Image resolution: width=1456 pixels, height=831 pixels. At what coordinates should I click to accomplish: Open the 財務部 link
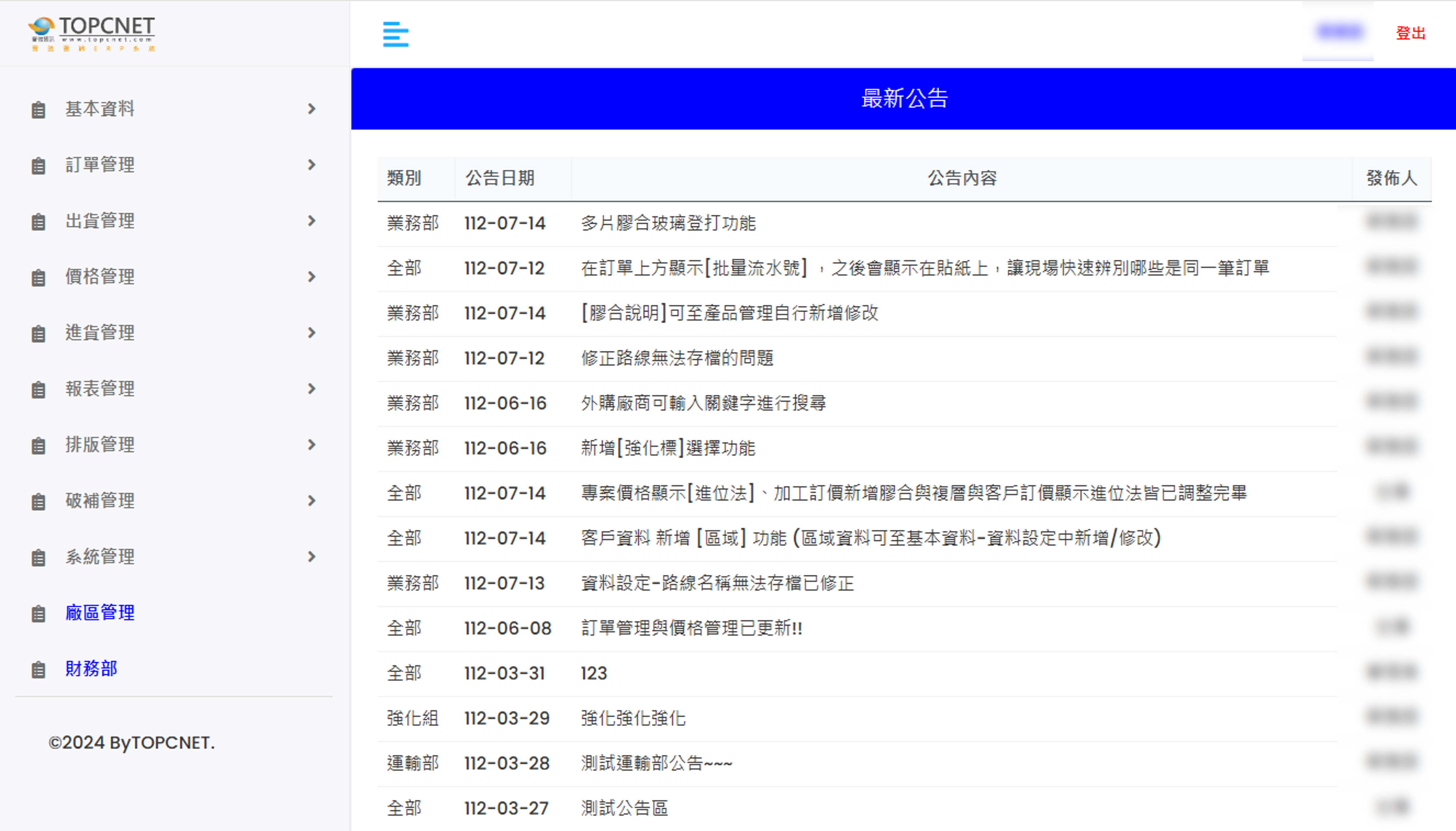point(91,668)
